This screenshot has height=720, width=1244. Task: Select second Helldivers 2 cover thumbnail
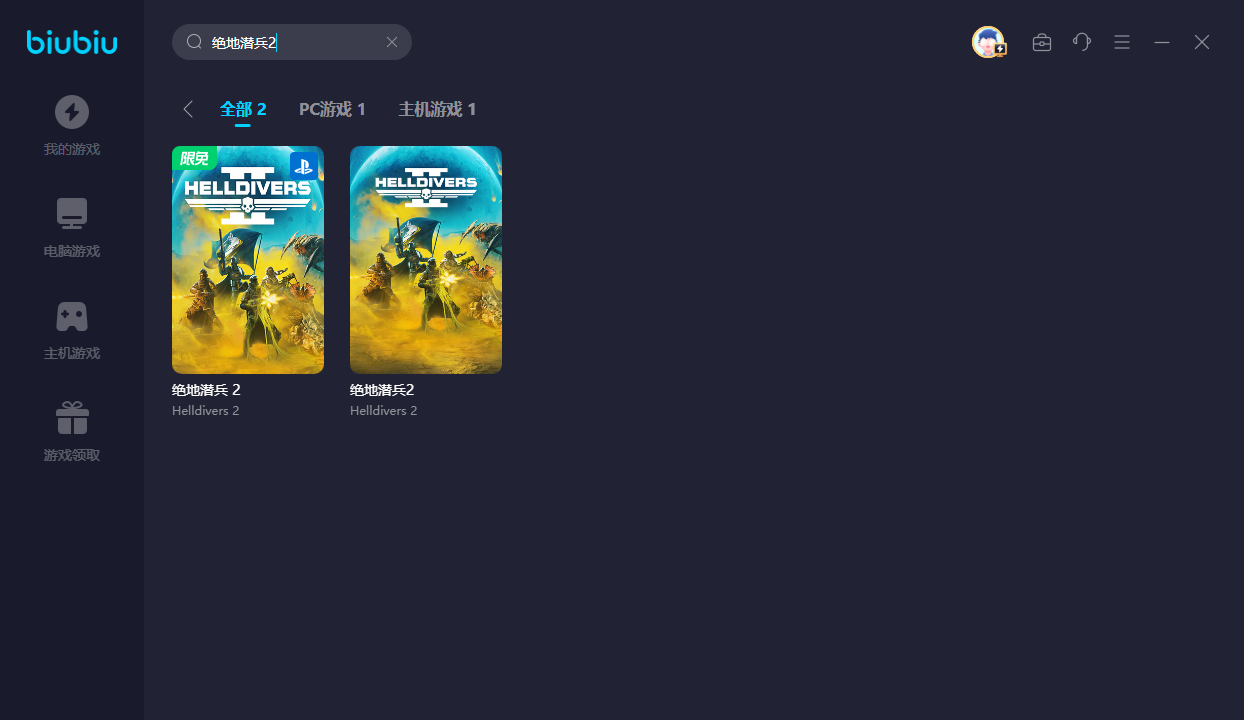pyautogui.click(x=426, y=260)
